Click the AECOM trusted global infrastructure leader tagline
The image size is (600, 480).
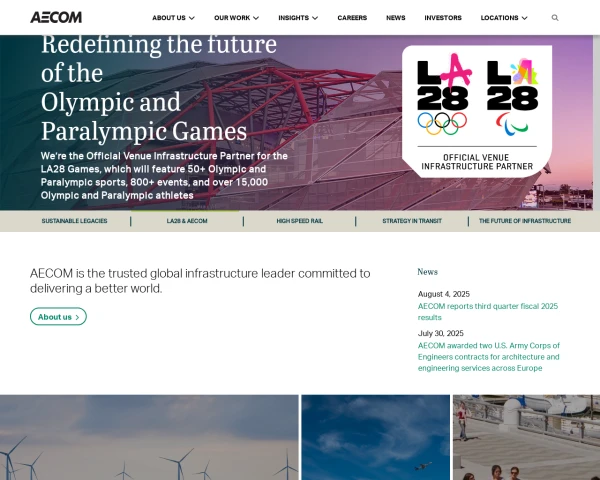pyautogui.click(x=200, y=281)
